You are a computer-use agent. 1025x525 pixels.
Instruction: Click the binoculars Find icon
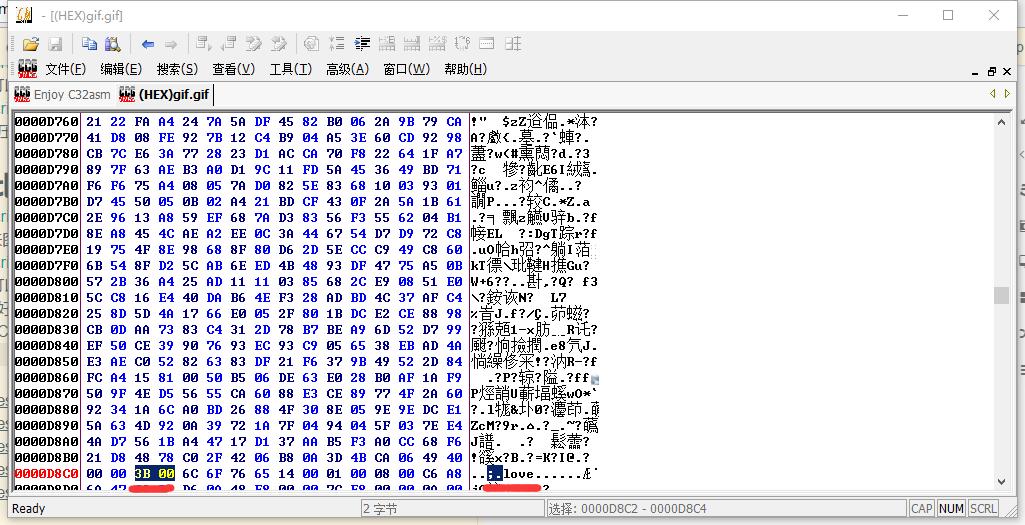tap(113, 44)
